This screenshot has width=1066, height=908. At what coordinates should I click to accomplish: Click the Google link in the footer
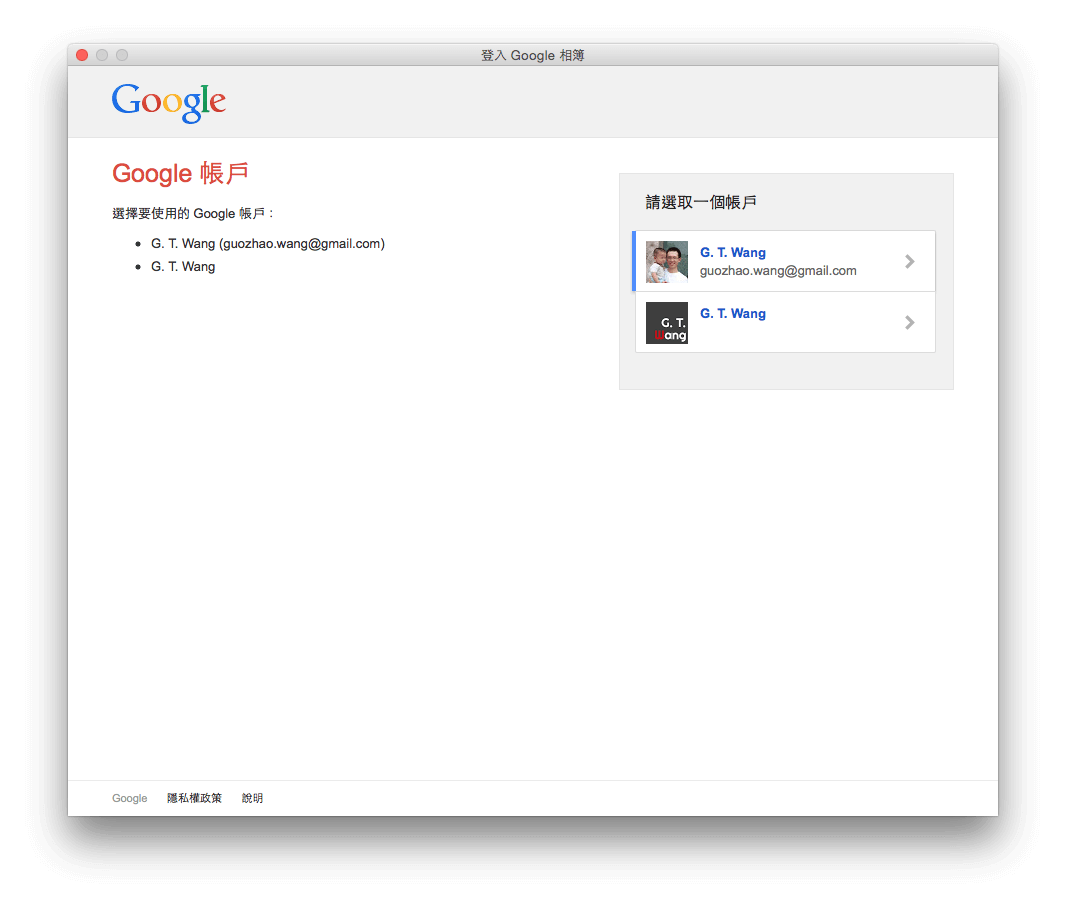tap(129, 798)
